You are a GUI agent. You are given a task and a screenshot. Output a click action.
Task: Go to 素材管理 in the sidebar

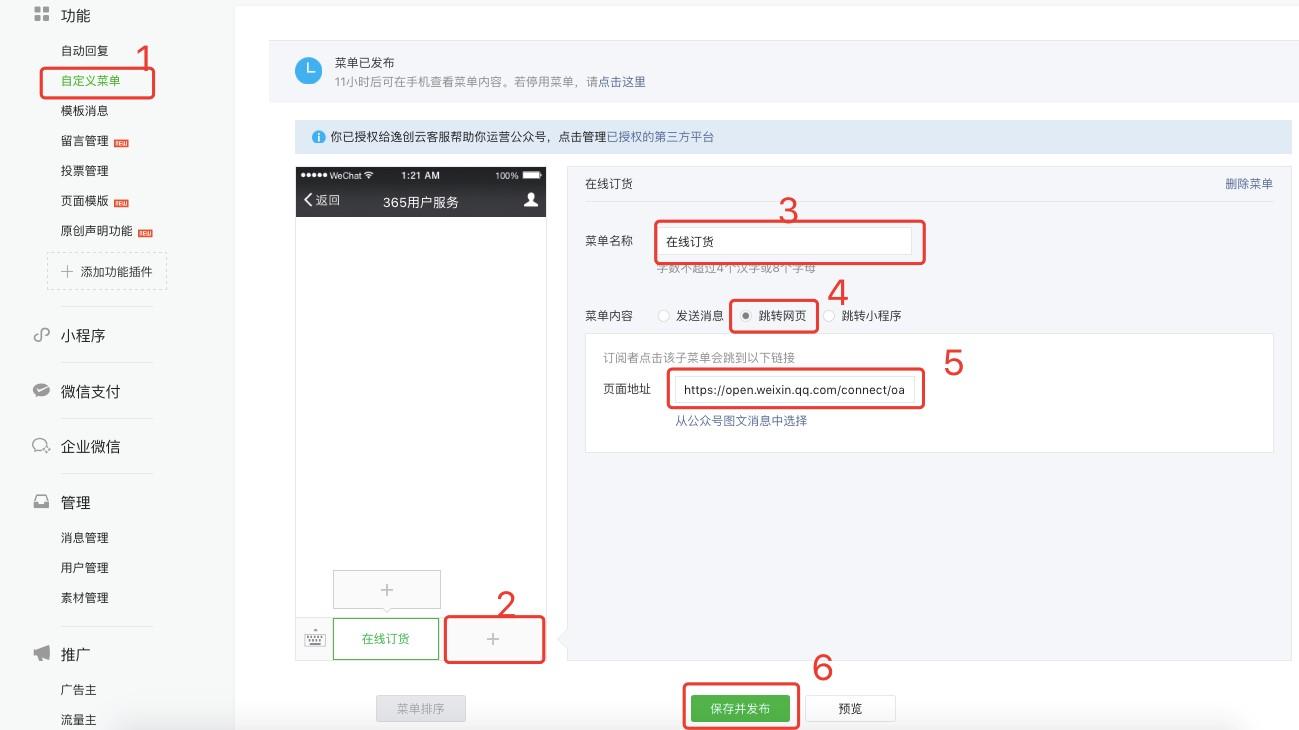[x=84, y=598]
